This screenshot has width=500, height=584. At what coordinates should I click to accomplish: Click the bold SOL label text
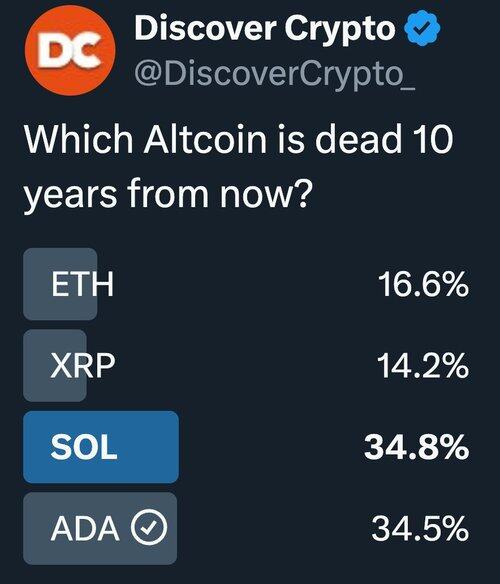pos(84,447)
